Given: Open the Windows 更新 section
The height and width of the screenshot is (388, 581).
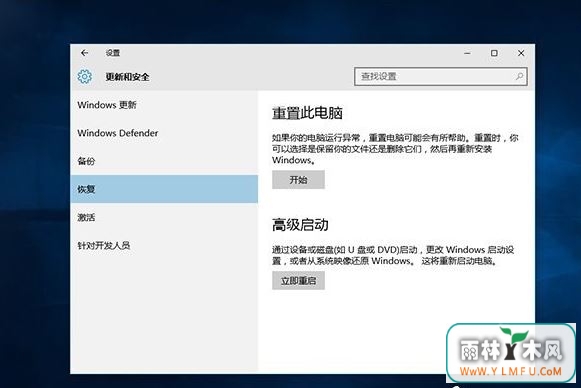Looking at the screenshot, I should [x=164, y=105].
